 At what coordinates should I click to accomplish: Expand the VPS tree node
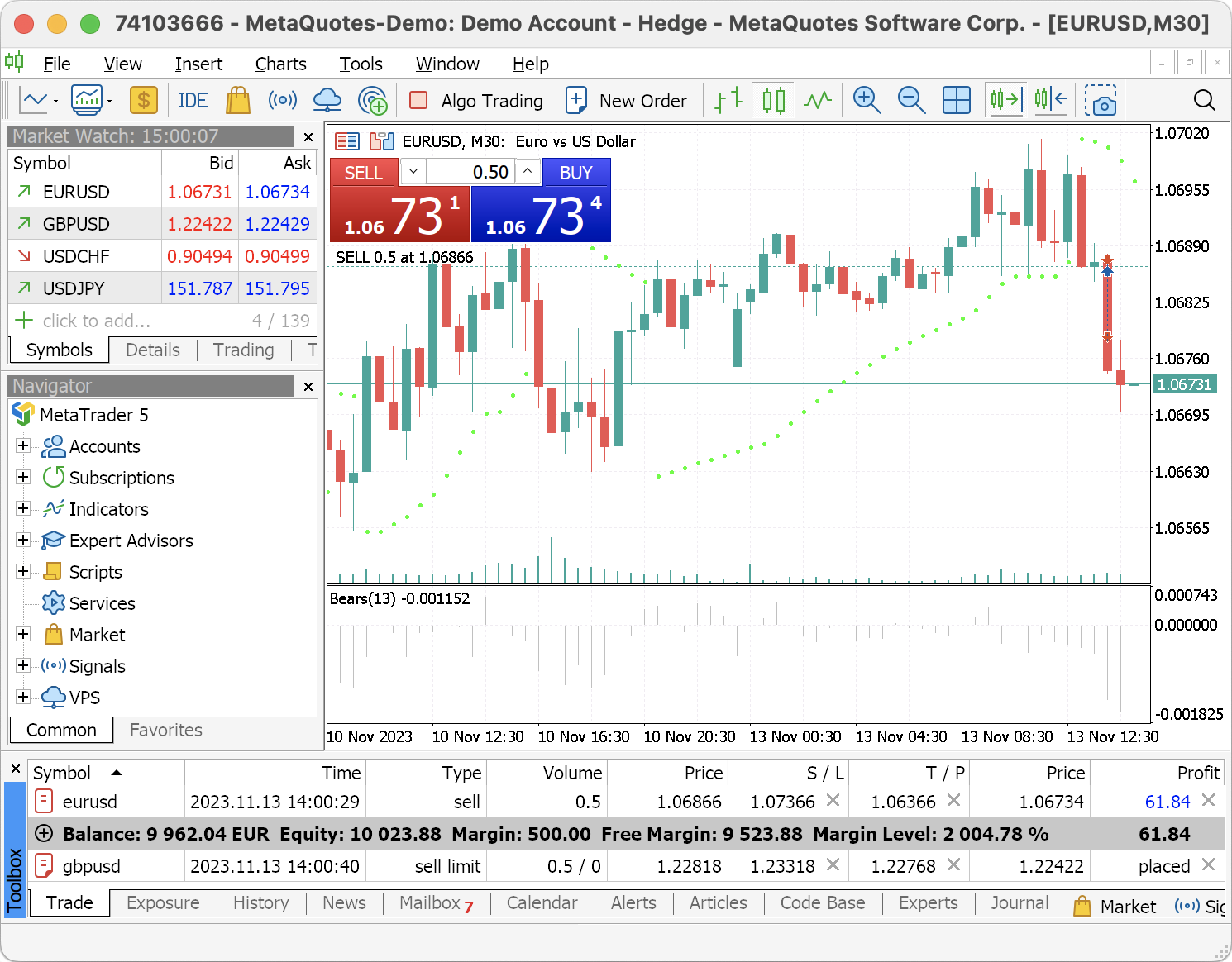(23, 697)
